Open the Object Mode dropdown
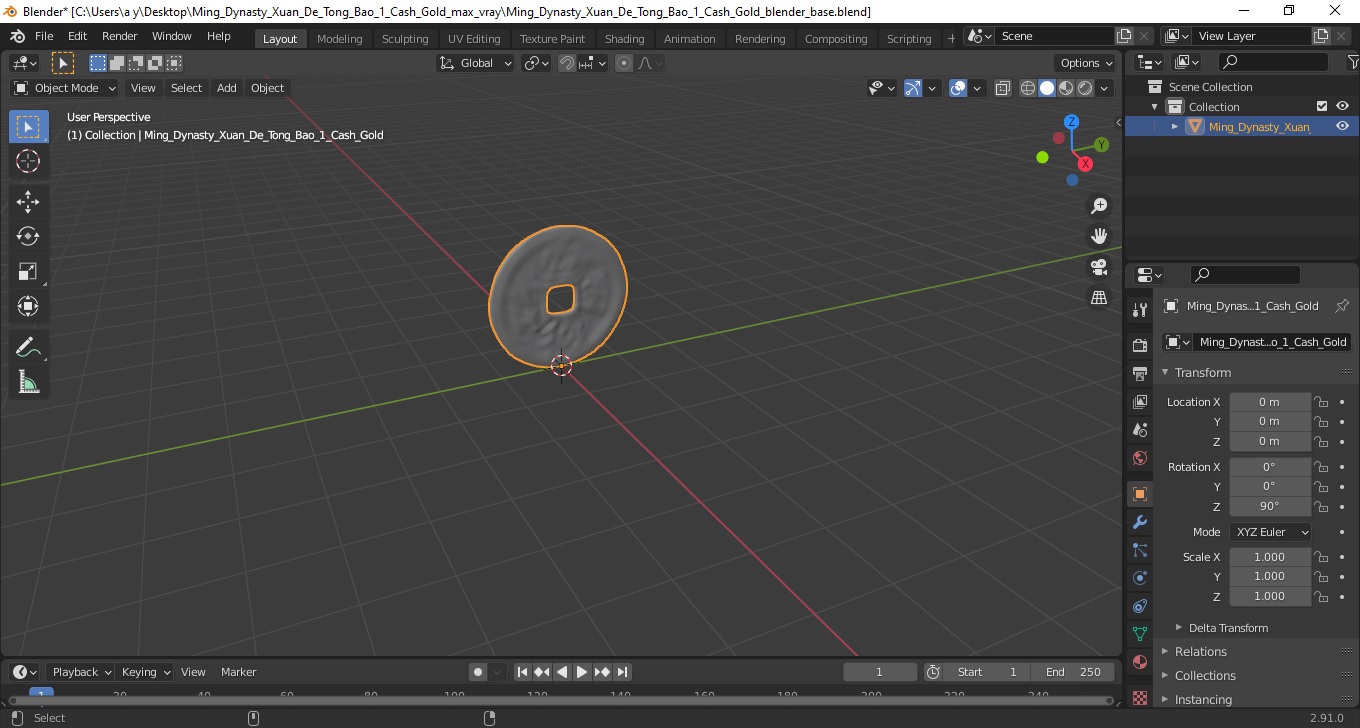The image size is (1360, 728). click(65, 88)
